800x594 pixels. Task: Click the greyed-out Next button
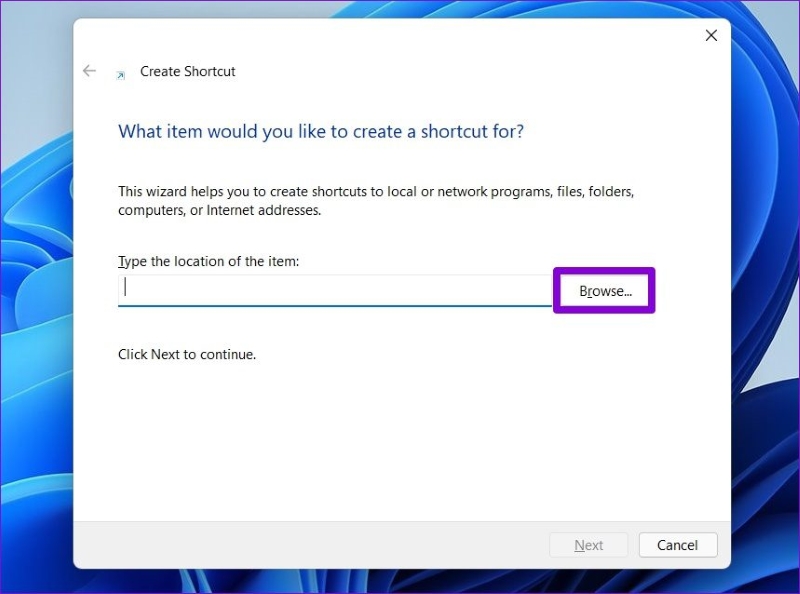(x=588, y=545)
